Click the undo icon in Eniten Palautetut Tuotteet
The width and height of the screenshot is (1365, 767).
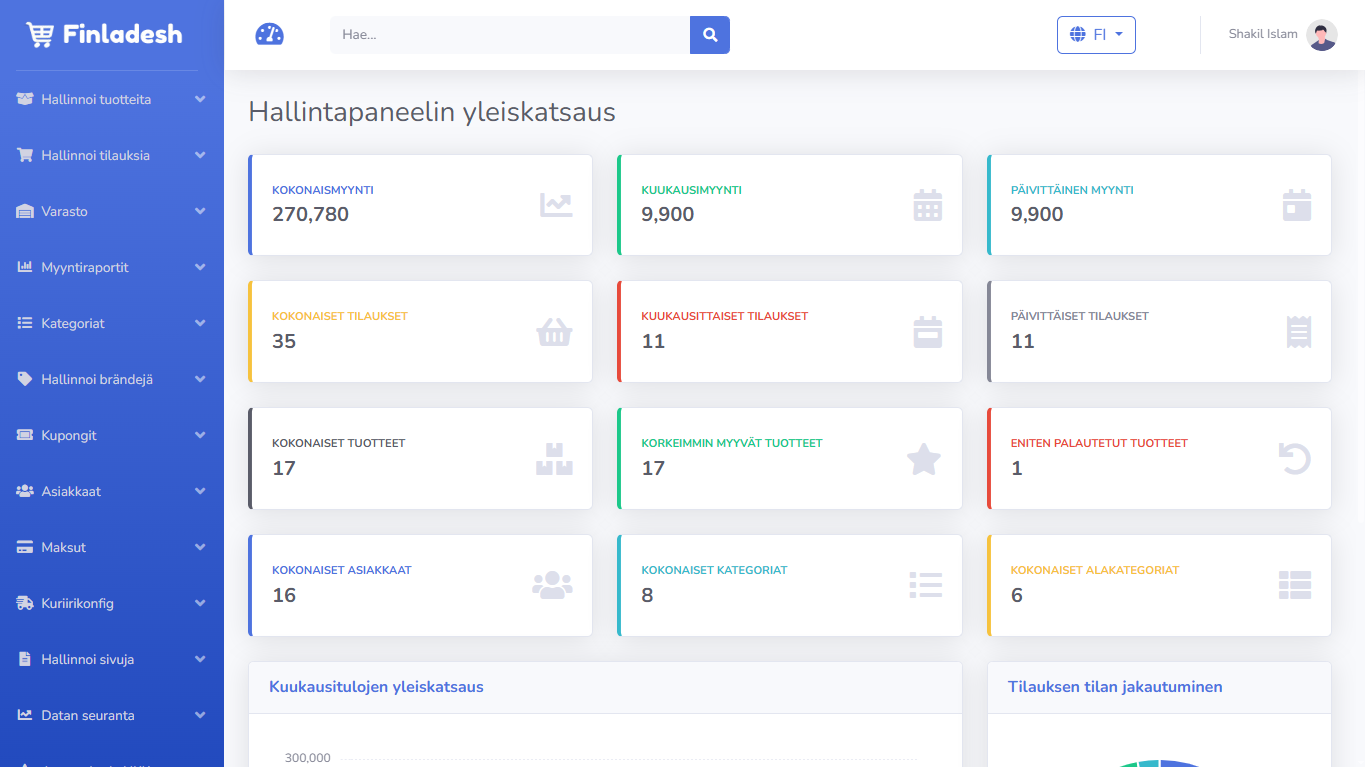coord(1295,459)
